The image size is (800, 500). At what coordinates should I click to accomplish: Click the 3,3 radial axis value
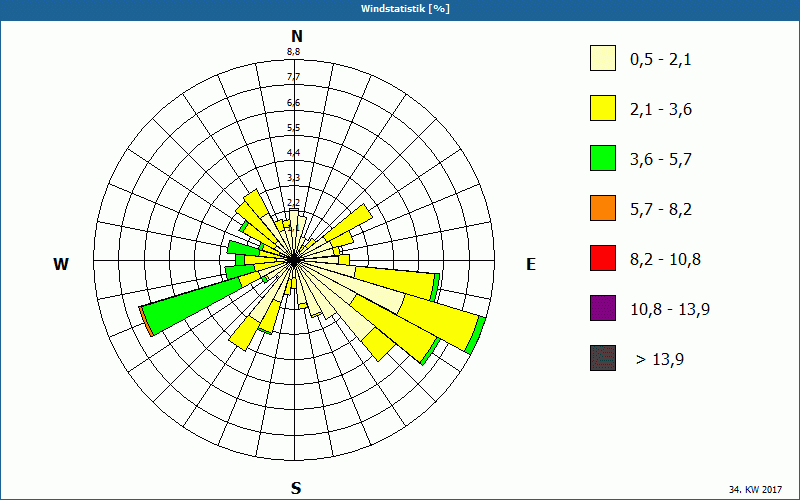tap(293, 178)
